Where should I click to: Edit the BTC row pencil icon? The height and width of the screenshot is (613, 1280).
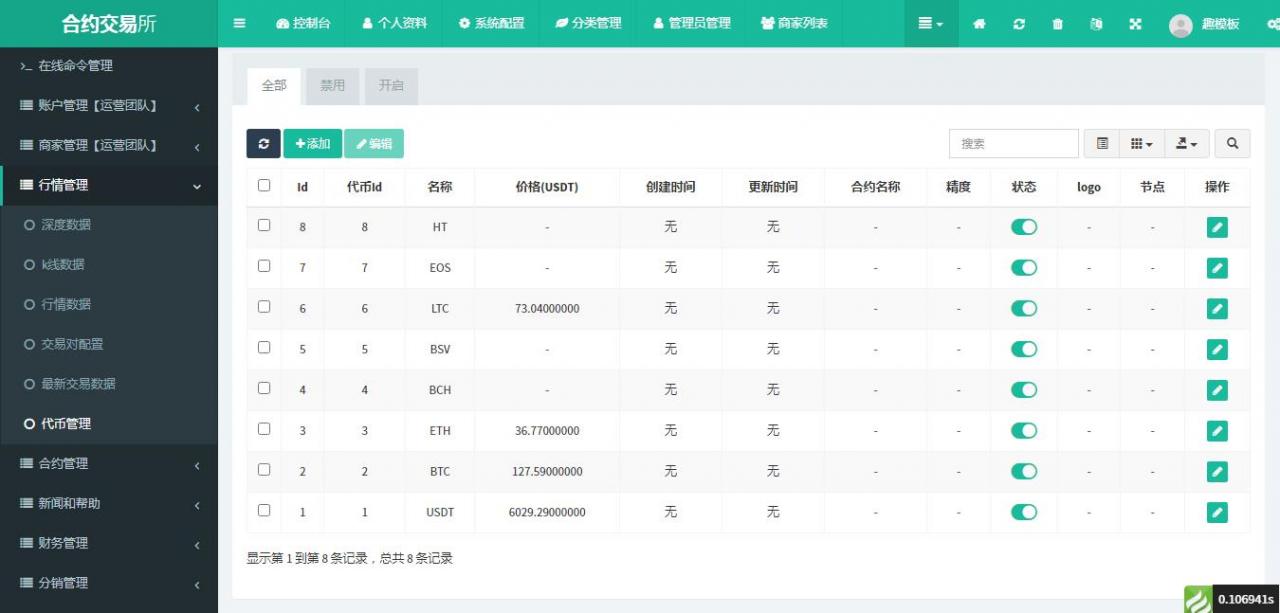(x=1217, y=472)
